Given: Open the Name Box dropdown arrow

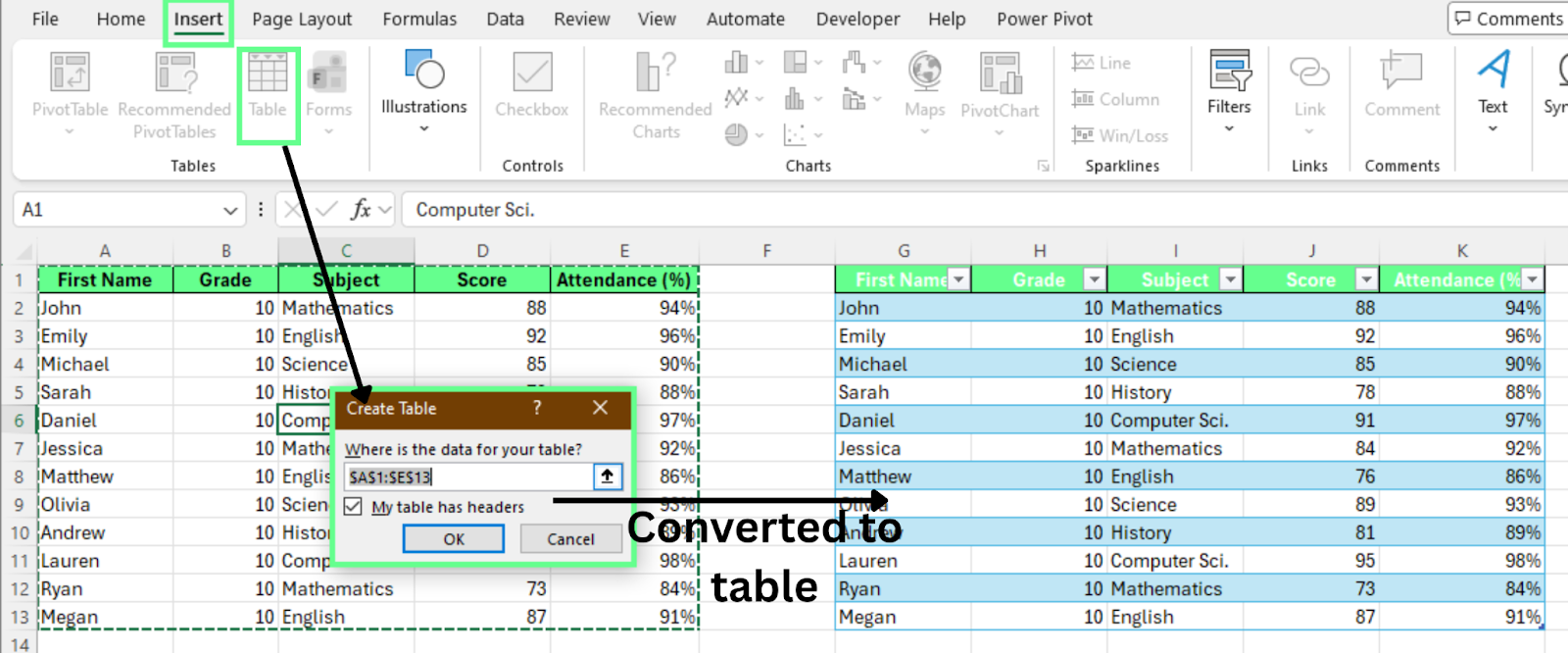Looking at the screenshot, I should pyautogui.click(x=230, y=210).
